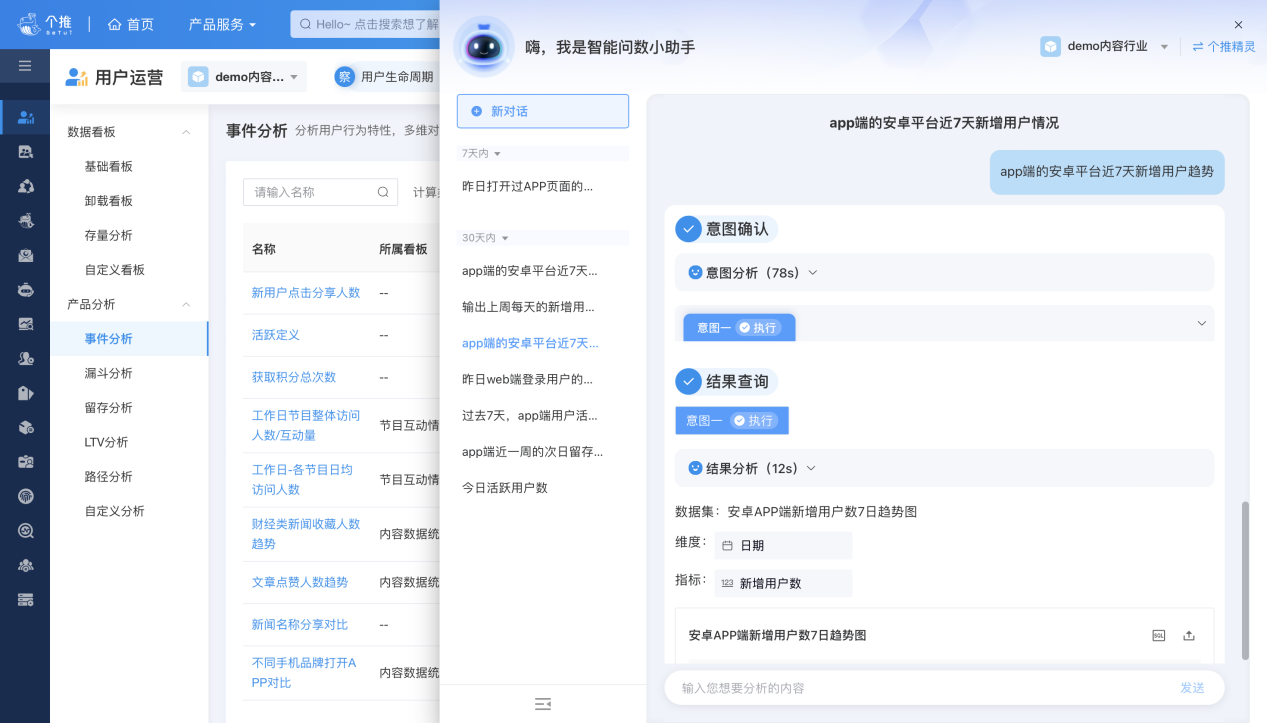
Task: Go to 首页 in the top navigation
Action: (130, 24)
